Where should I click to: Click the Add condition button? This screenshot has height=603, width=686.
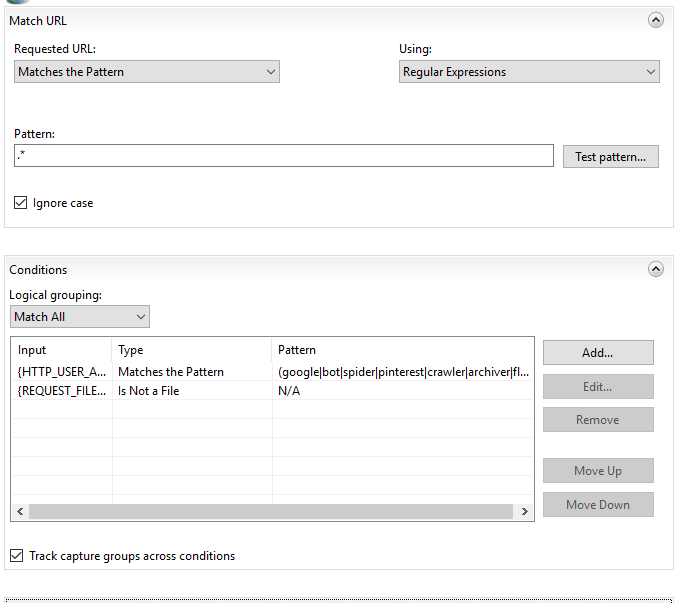(597, 352)
